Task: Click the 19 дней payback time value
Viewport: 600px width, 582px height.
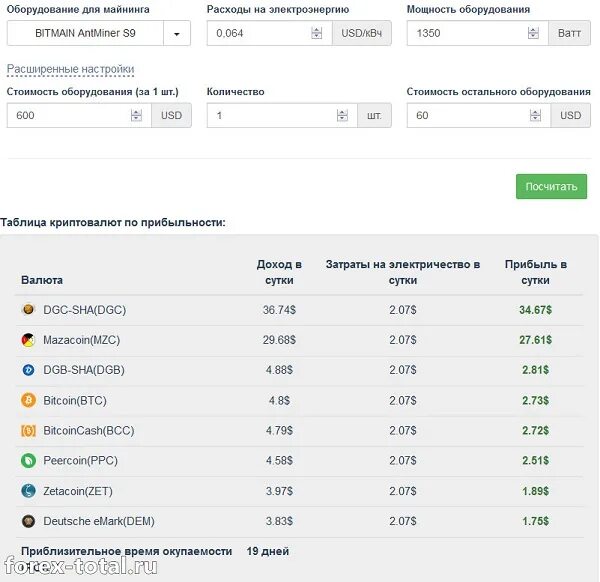Action: tap(268, 551)
